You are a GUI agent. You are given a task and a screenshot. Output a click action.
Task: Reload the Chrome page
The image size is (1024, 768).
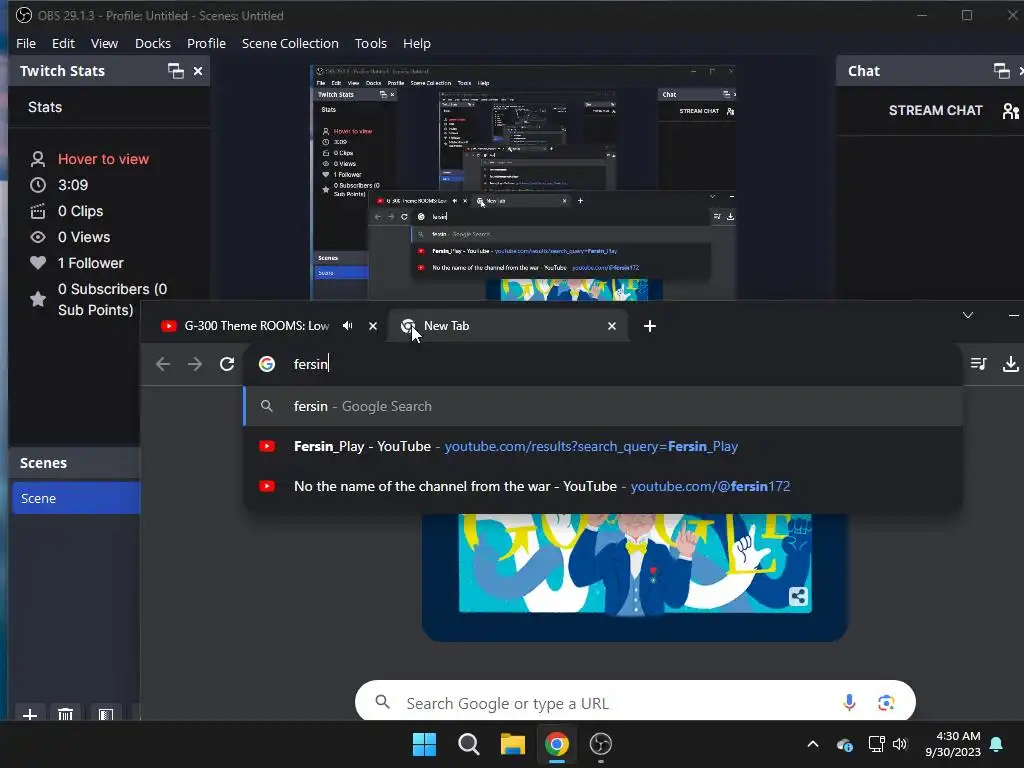[x=227, y=364]
